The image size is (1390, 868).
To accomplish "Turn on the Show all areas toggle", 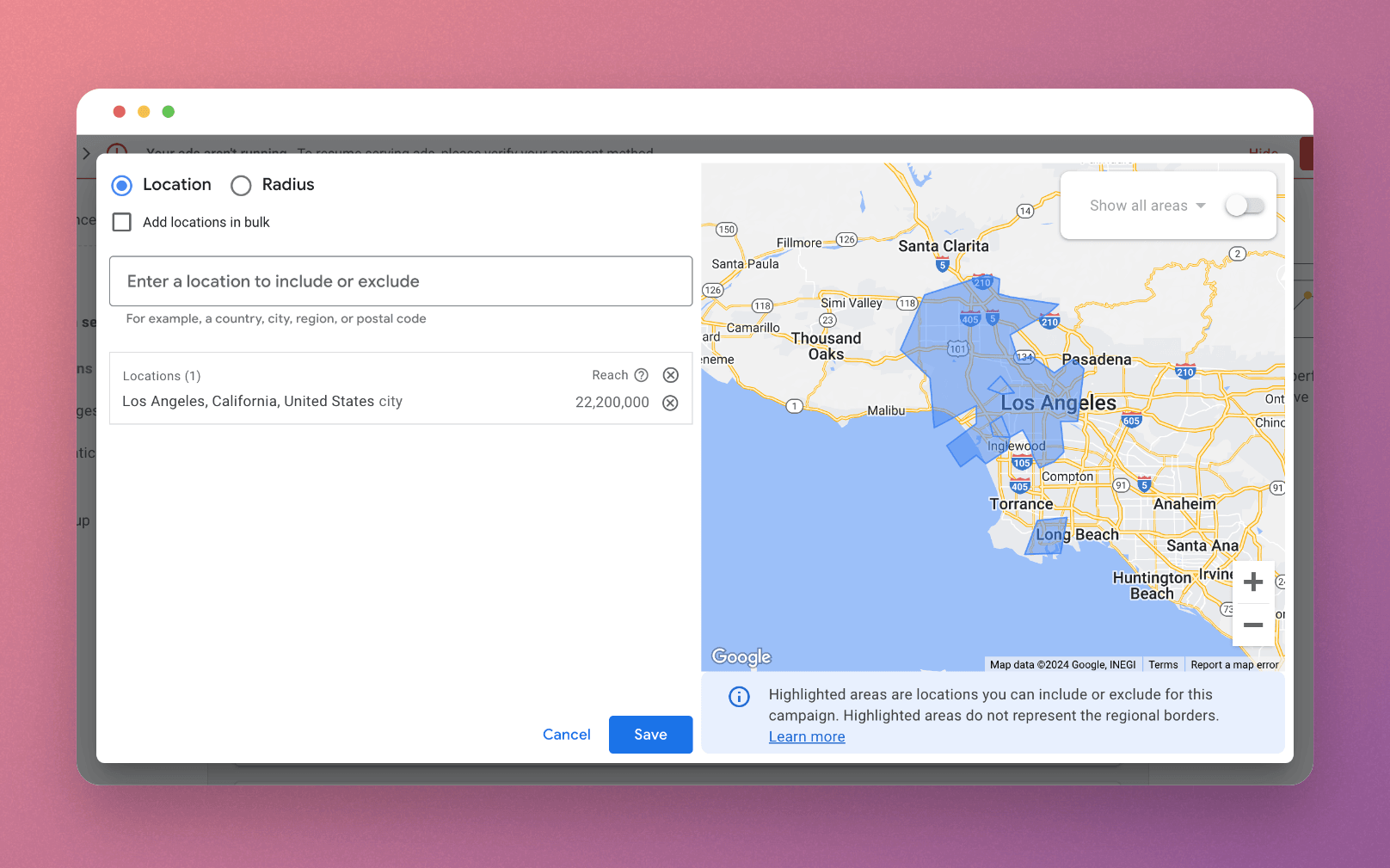I will pos(1245,206).
